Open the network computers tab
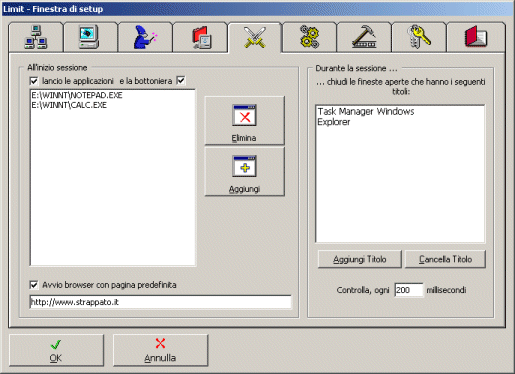515x374 pixels. [36, 37]
